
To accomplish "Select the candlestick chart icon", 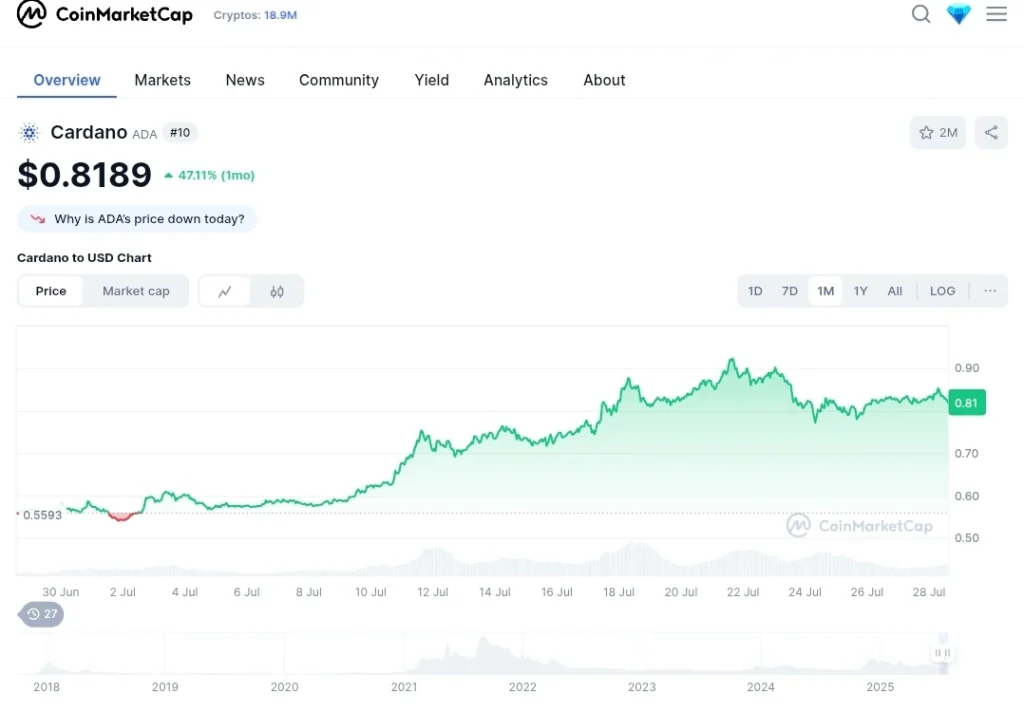I will [x=277, y=291].
